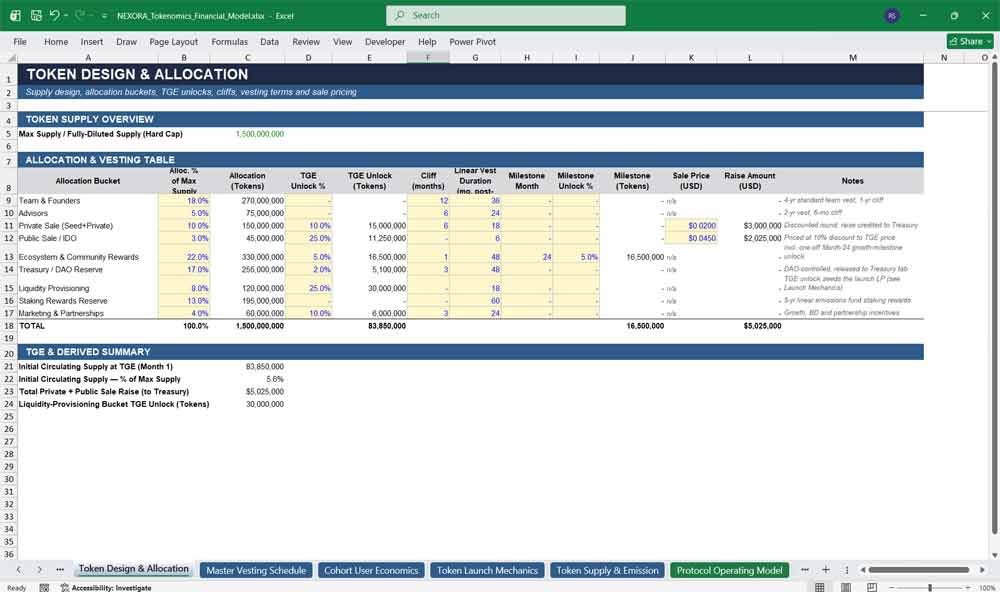
Task: Switch to Token Launch Mechanics sheet
Action: [487, 570]
